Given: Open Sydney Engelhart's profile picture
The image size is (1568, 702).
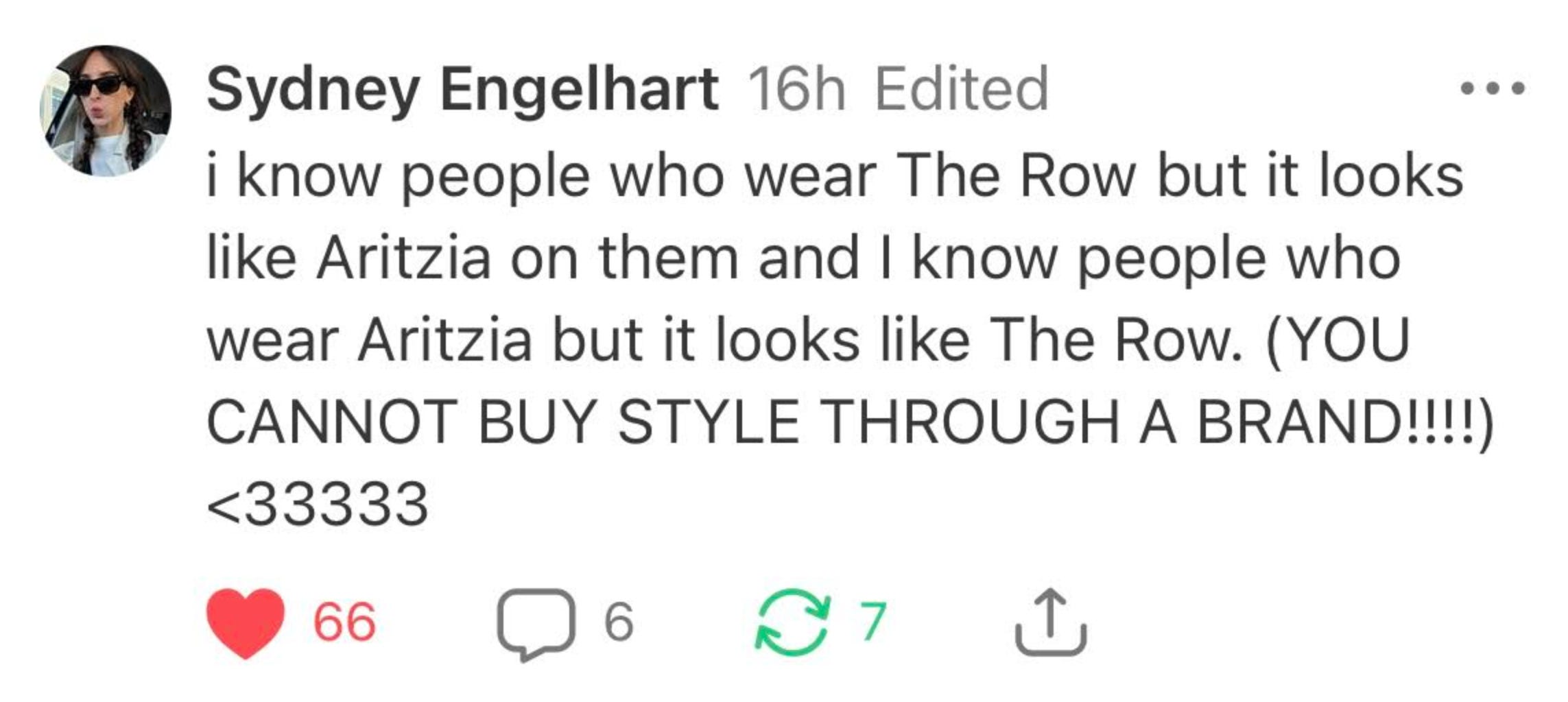Looking at the screenshot, I should tap(106, 110).
